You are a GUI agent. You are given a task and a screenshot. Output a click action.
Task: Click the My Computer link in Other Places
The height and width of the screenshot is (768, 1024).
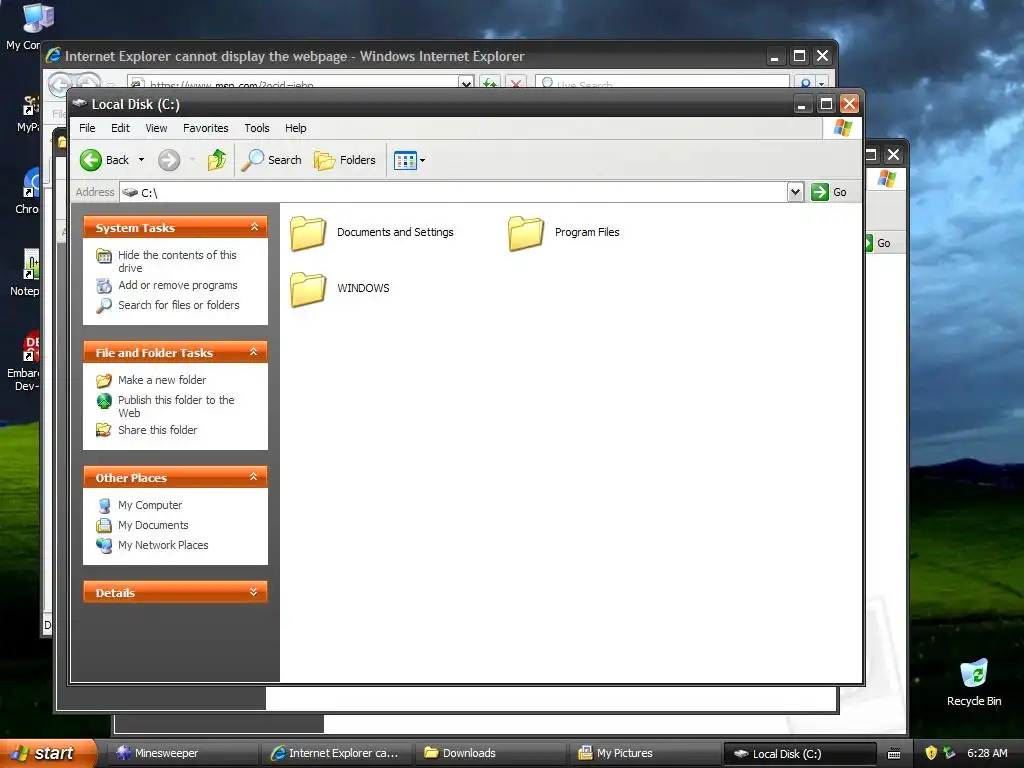150,505
